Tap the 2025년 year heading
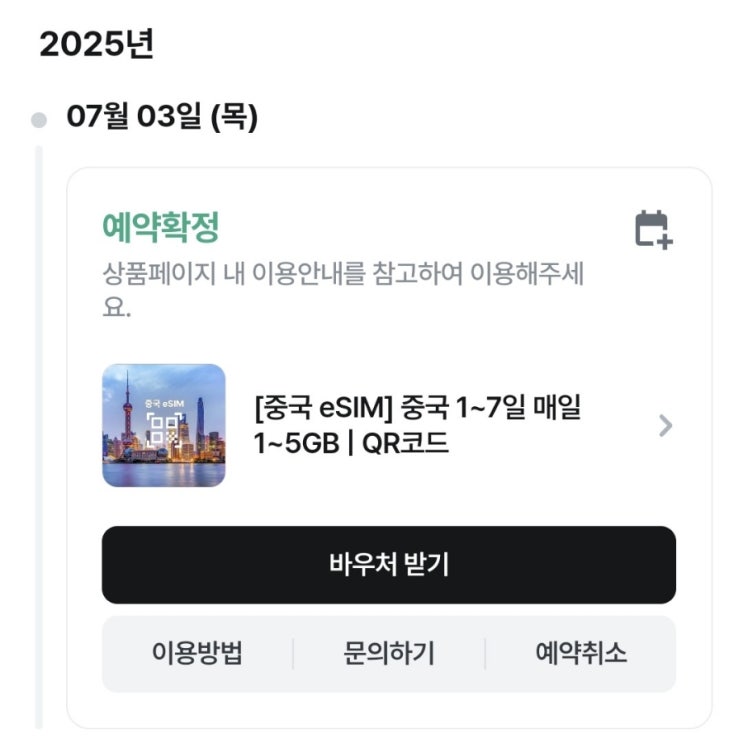The height and width of the screenshot is (743, 743). coord(97,45)
